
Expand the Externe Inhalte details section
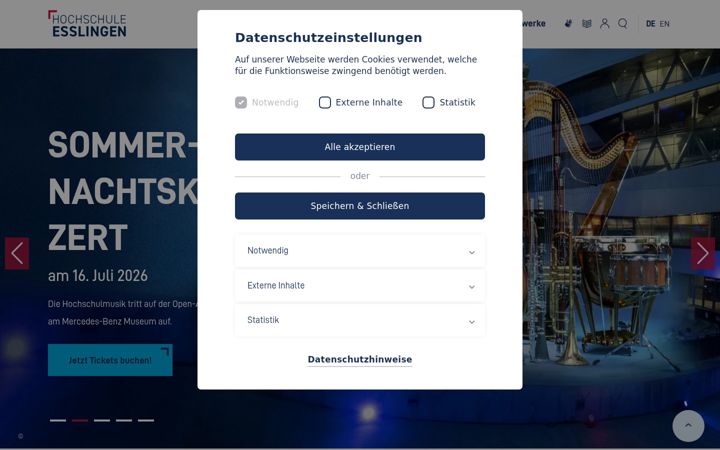(x=360, y=286)
